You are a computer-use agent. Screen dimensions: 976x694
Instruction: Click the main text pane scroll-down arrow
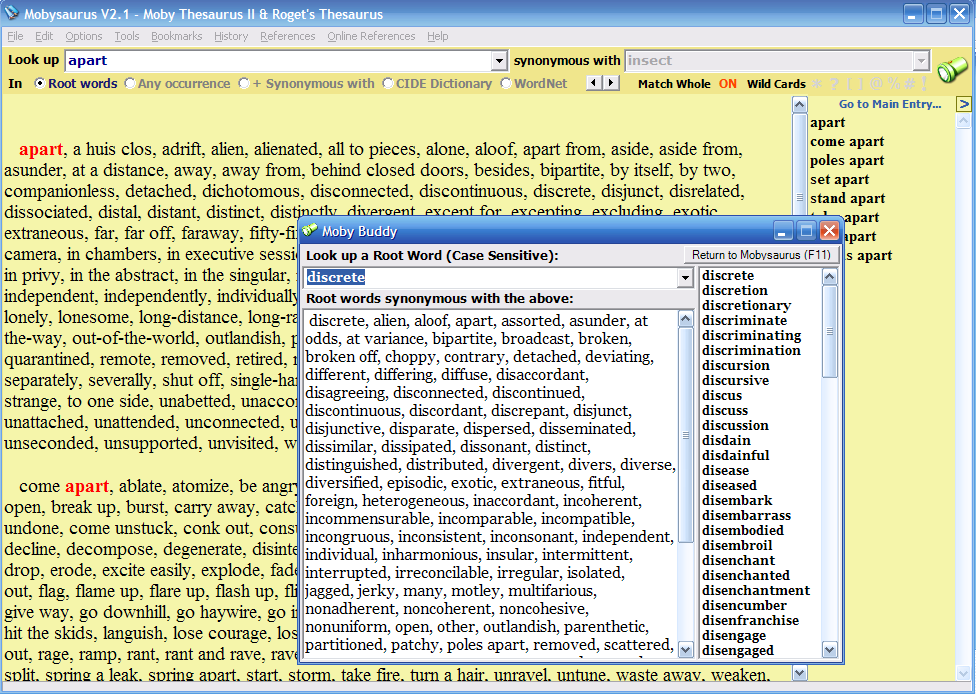800,673
